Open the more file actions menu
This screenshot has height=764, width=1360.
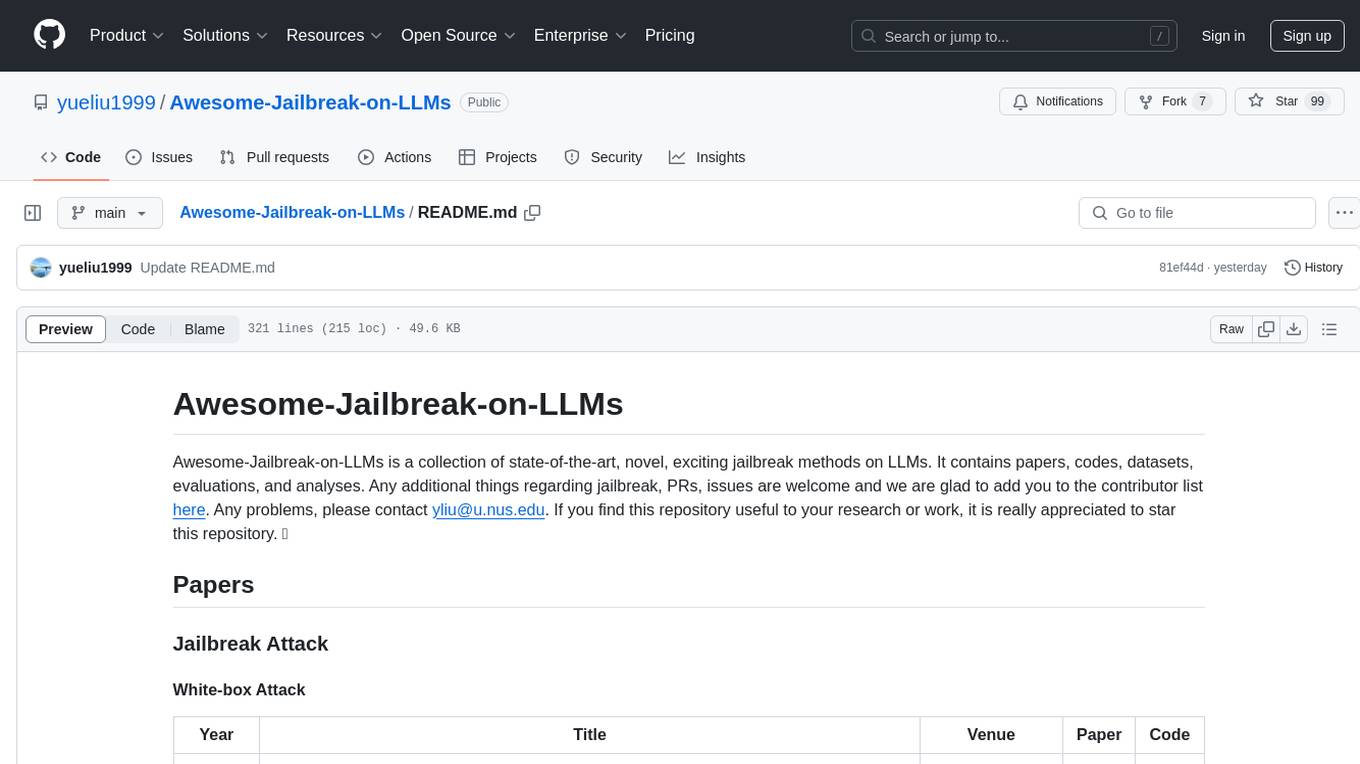click(1344, 213)
